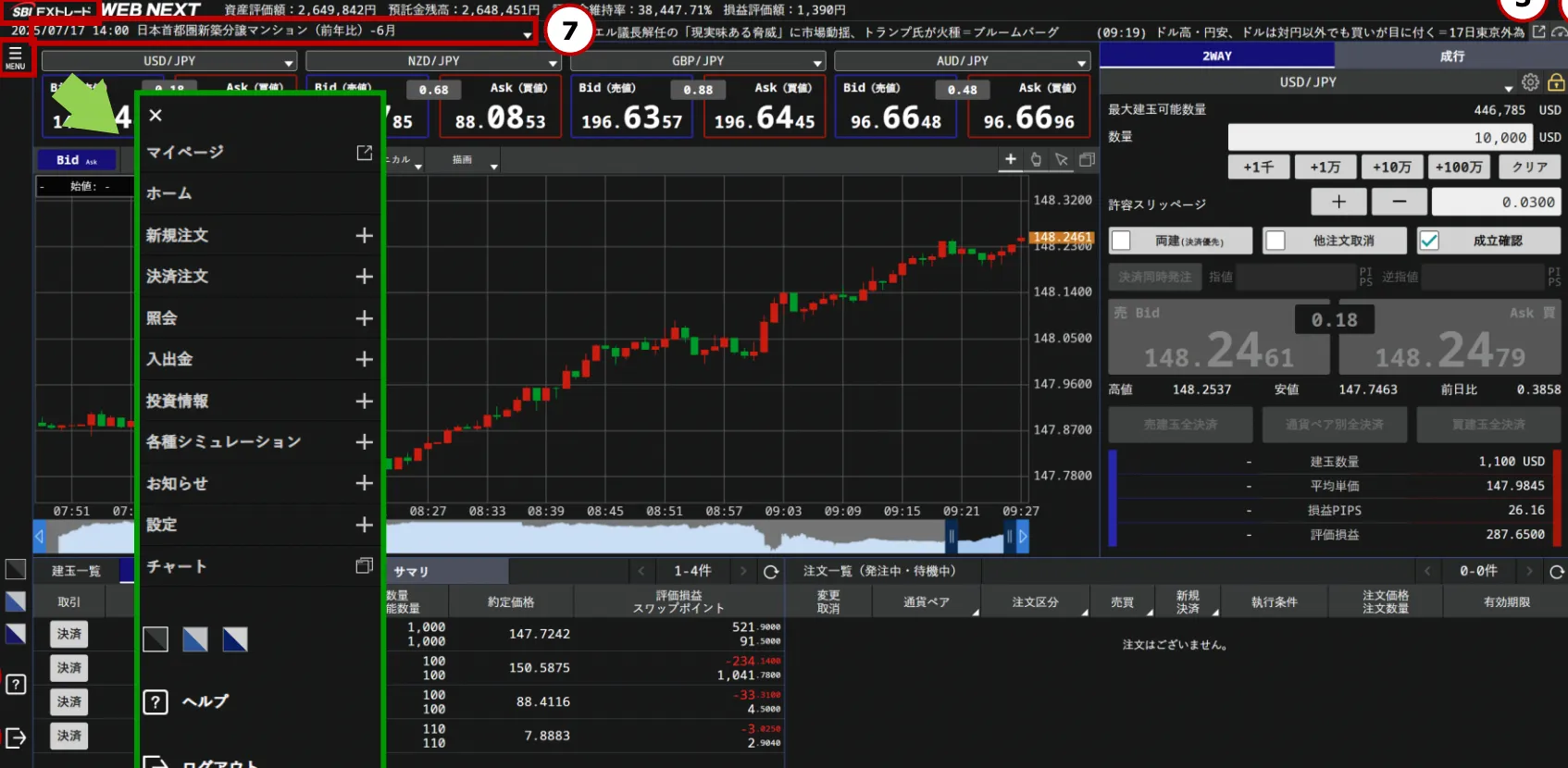Switch to the 成行 order tab
Screen dimensions: 1568x768
click(1451, 56)
